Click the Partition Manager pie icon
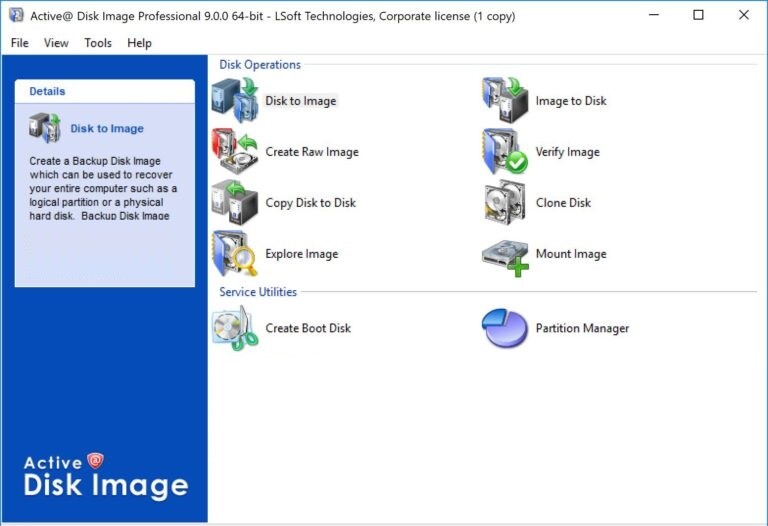Screen dimensions: 768x526 [x=505, y=328]
